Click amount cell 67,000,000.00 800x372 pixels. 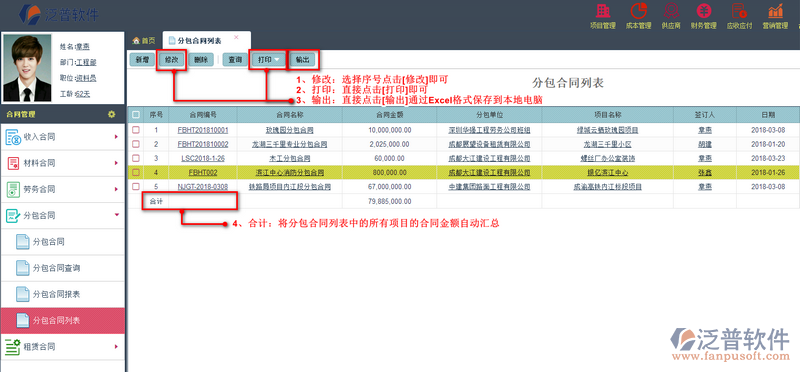click(390, 187)
